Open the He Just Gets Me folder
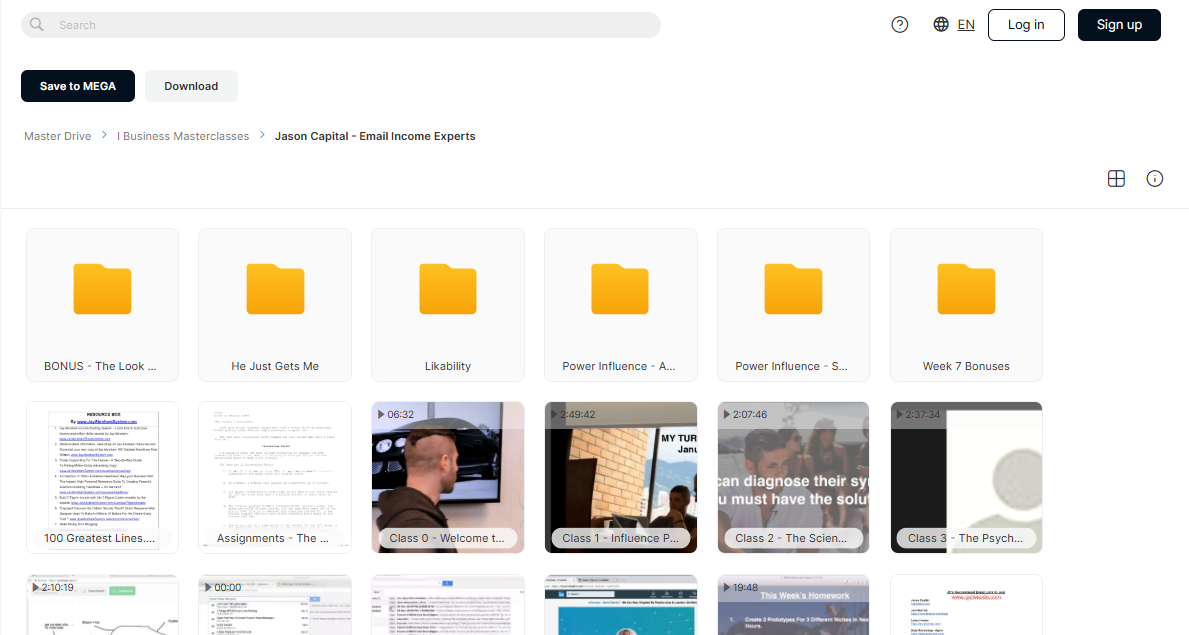The width and height of the screenshot is (1189, 635). tap(275, 305)
